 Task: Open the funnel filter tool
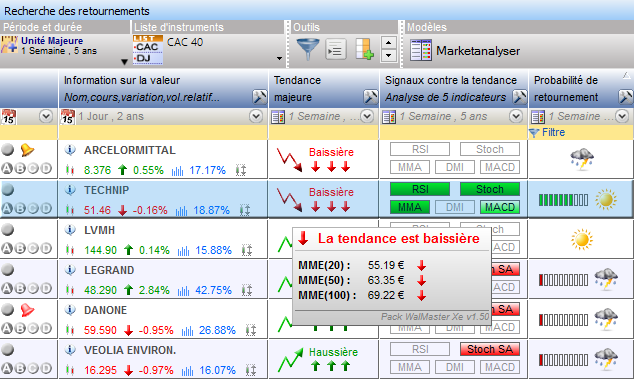coord(308,49)
